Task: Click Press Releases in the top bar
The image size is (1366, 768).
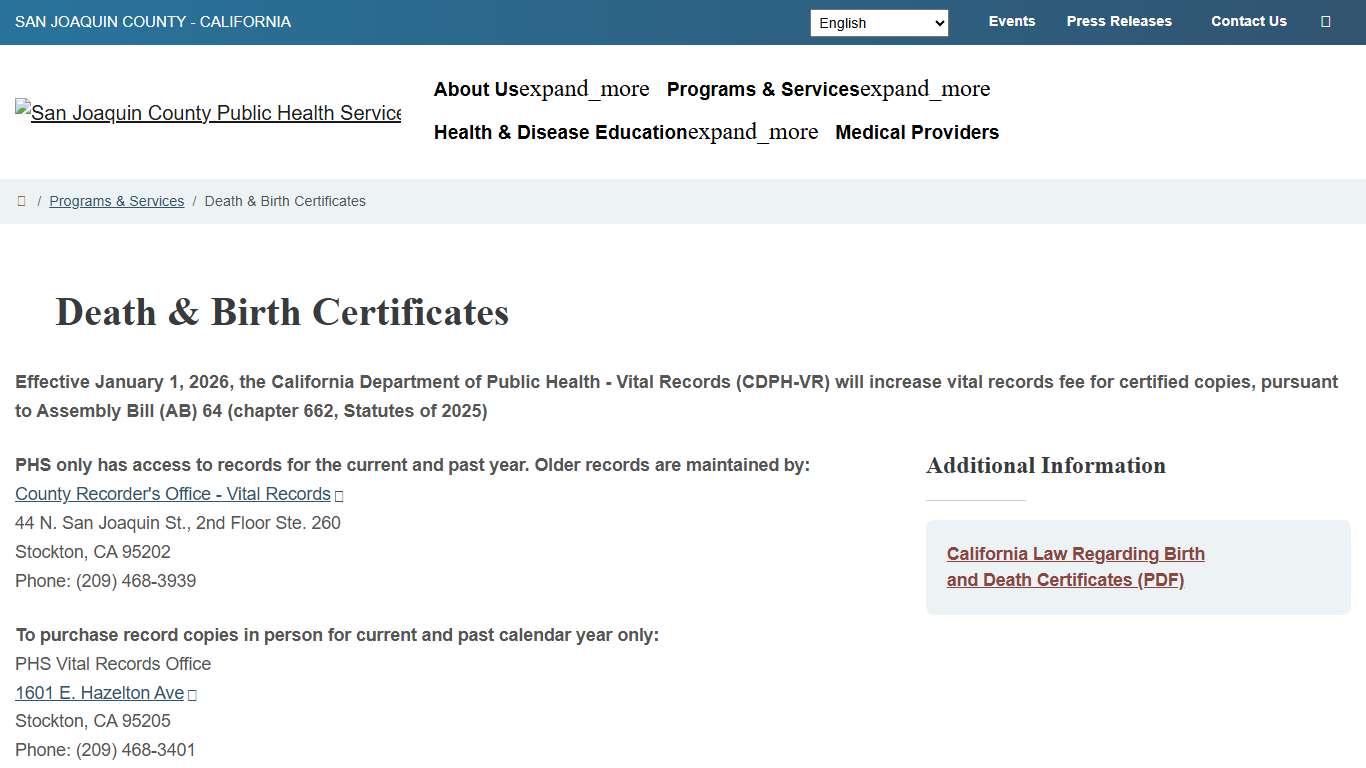Action: [x=1119, y=21]
